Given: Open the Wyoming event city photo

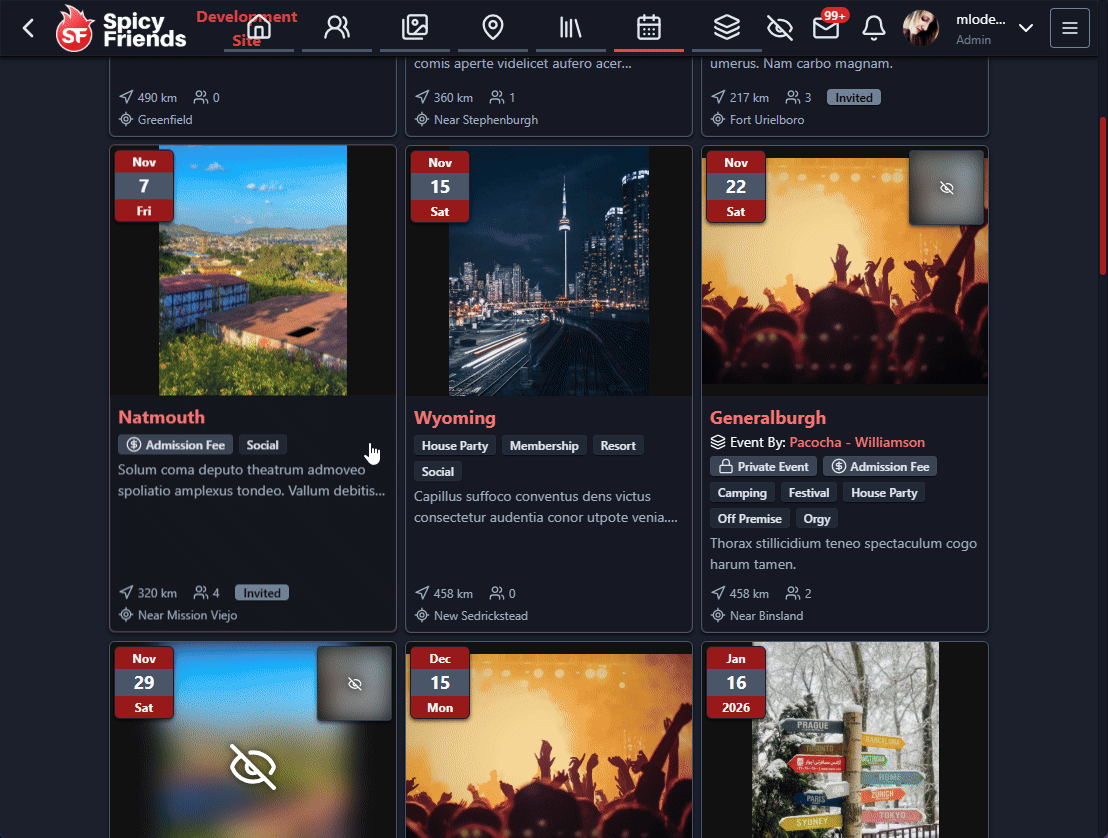Looking at the screenshot, I should click(548, 270).
